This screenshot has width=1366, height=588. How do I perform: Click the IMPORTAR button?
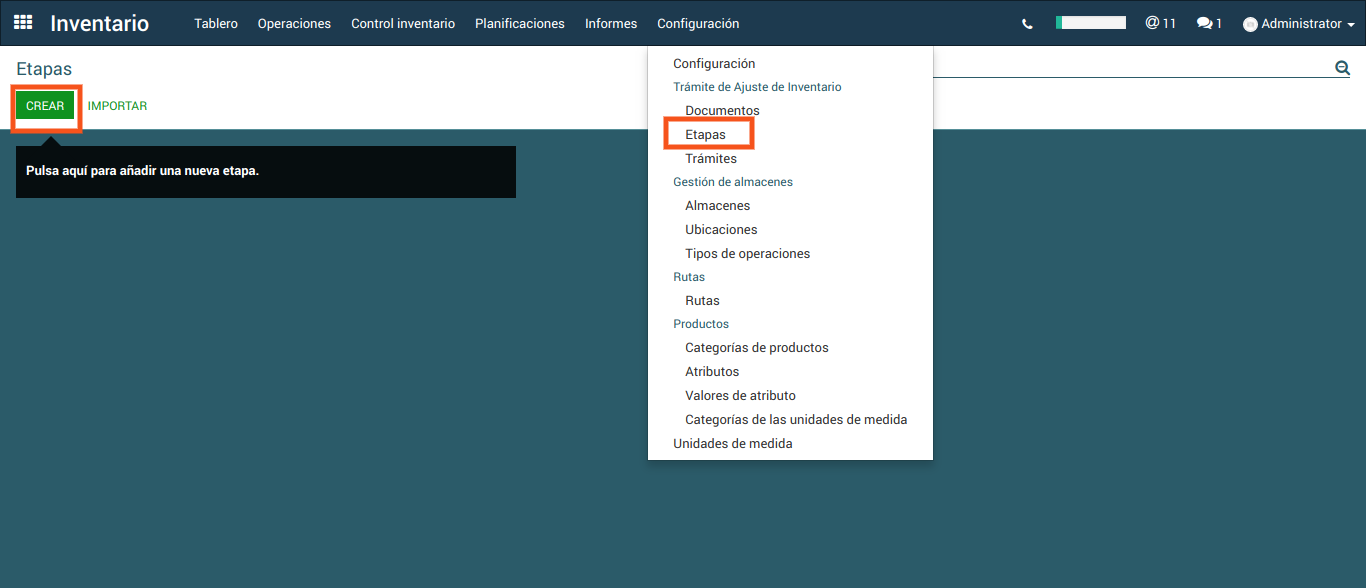(117, 106)
